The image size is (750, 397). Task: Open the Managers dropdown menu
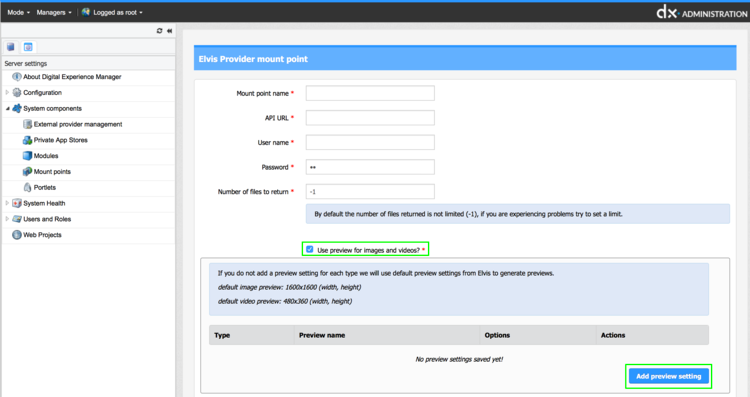tap(54, 12)
